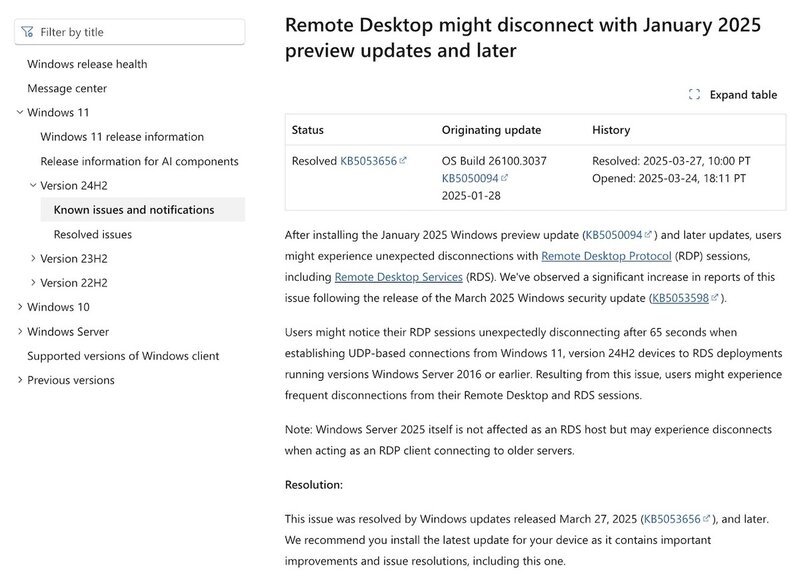This screenshot has height=580, width=800.
Task: Click external link icon beside Resolved KB5053656
Action: 403,161
